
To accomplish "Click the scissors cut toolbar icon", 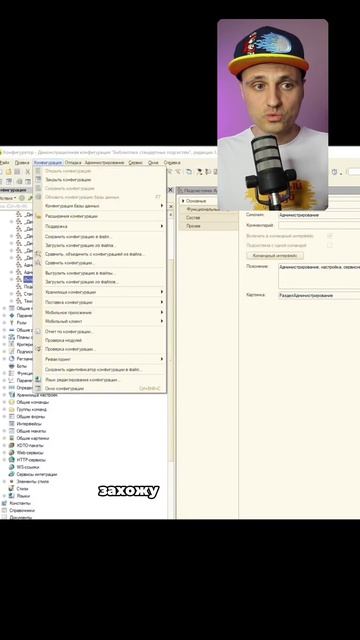I will pyautogui.click(x=28, y=172).
